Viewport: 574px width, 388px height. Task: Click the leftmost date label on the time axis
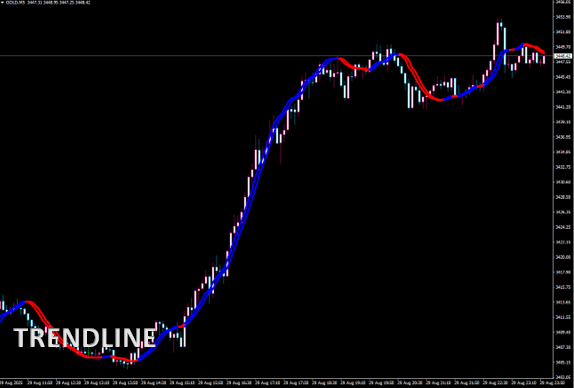pyautogui.click(x=10, y=382)
